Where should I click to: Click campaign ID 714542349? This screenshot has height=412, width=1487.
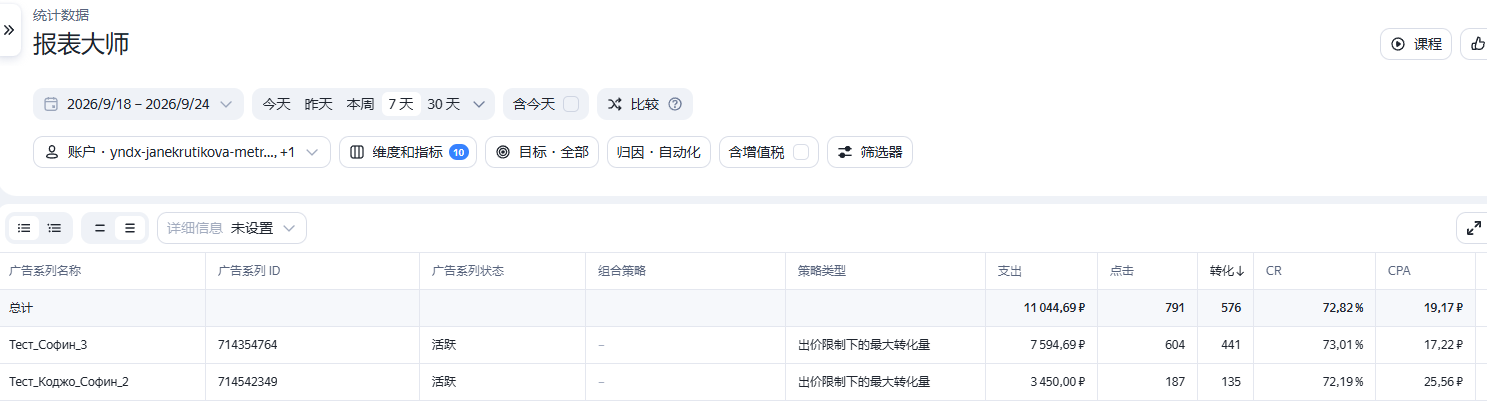247,382
